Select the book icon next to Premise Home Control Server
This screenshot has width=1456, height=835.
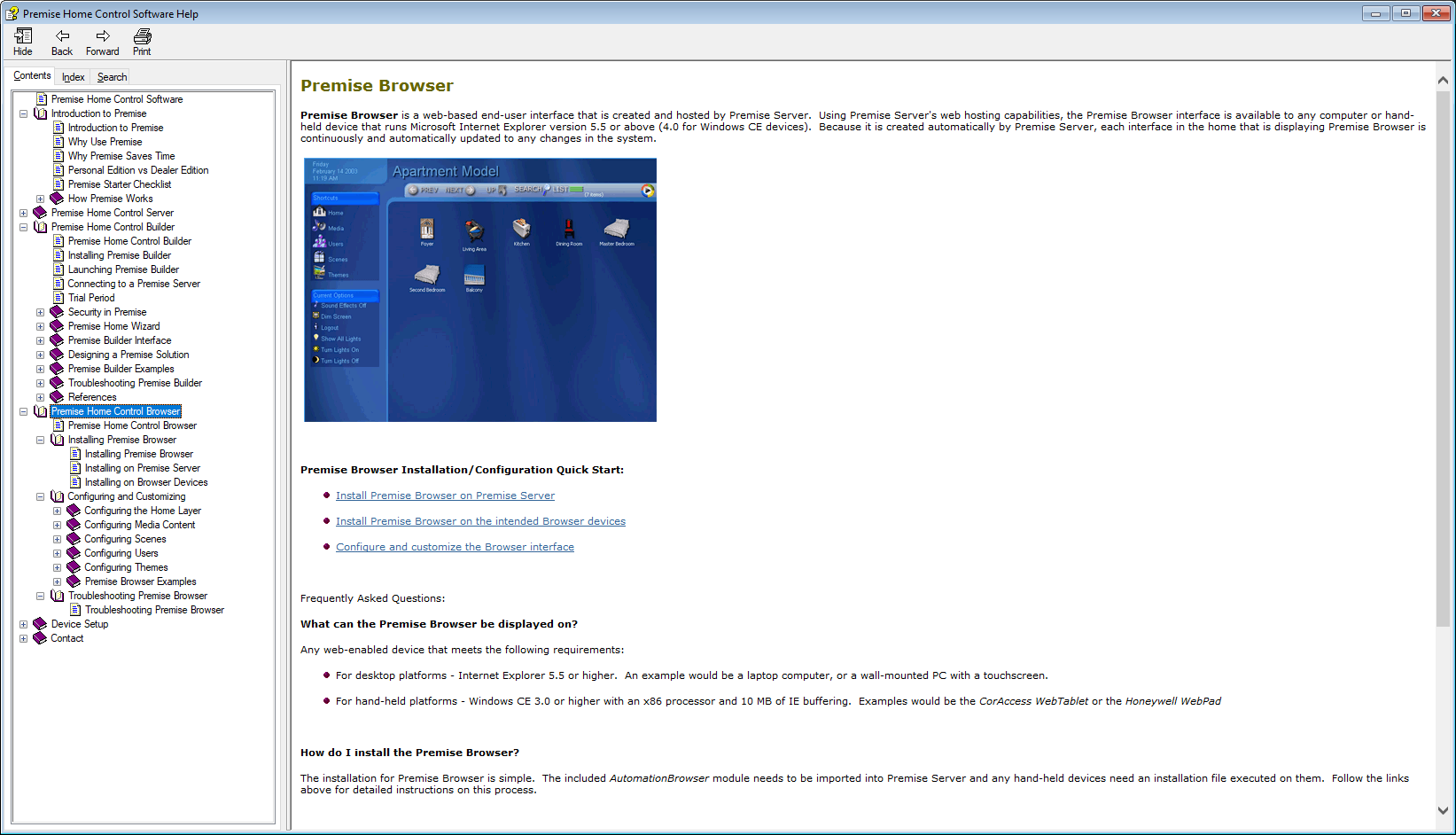point(39,212)
